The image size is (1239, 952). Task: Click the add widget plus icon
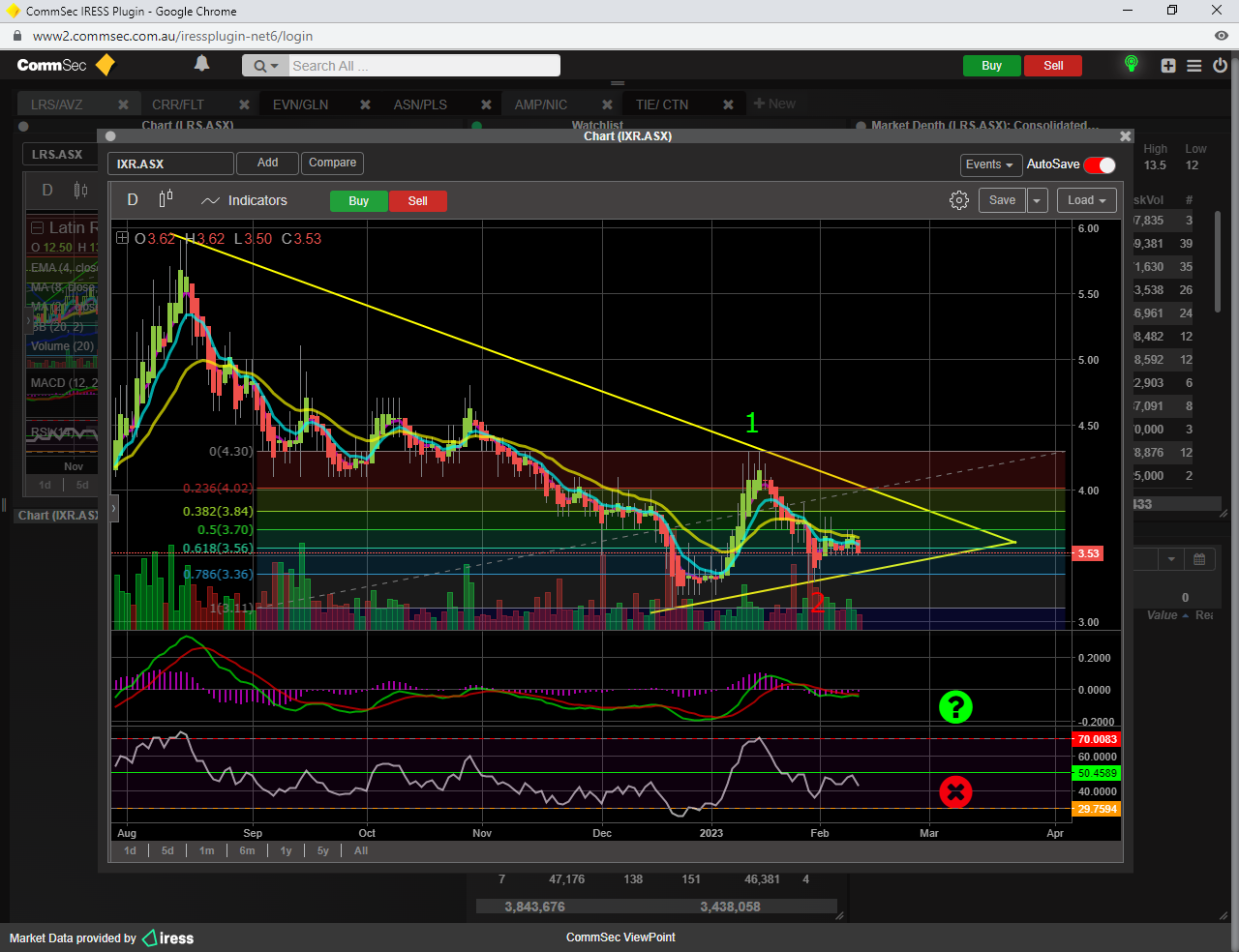coord(1168,66)
